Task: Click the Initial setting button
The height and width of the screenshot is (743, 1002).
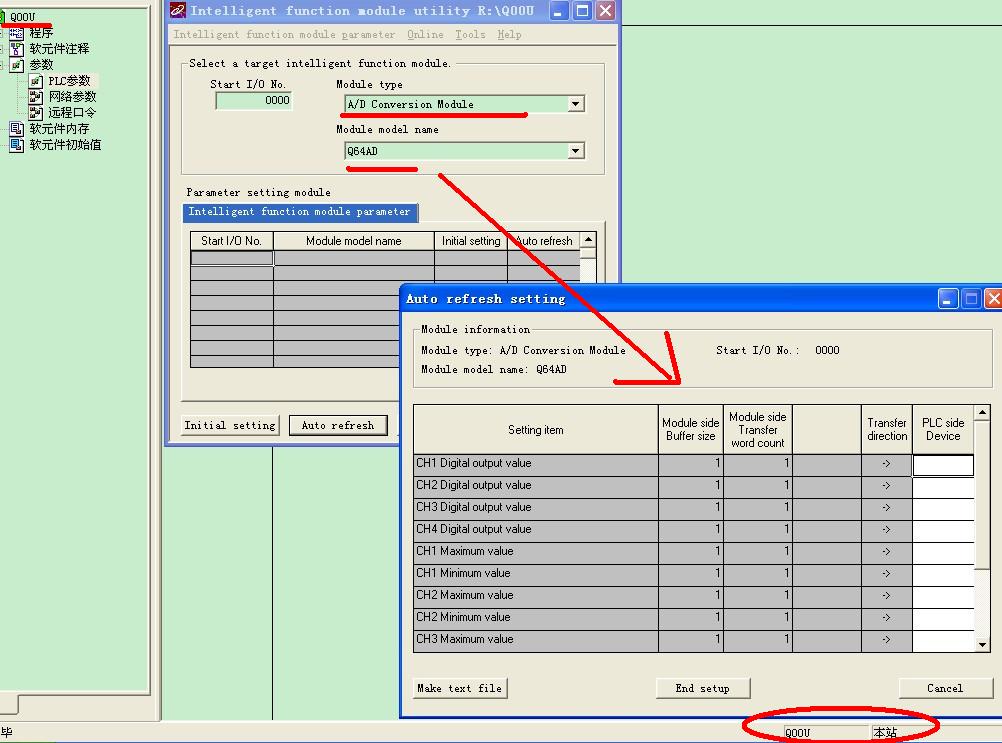Action: (x=230, y=426)
